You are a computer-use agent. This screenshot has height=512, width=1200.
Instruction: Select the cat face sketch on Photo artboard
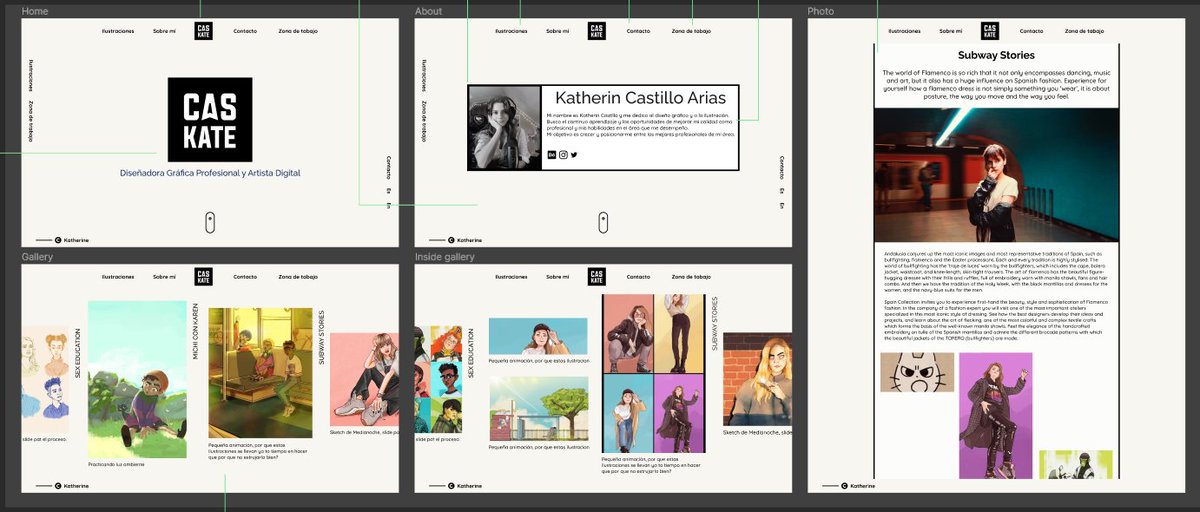coord(917,372)
